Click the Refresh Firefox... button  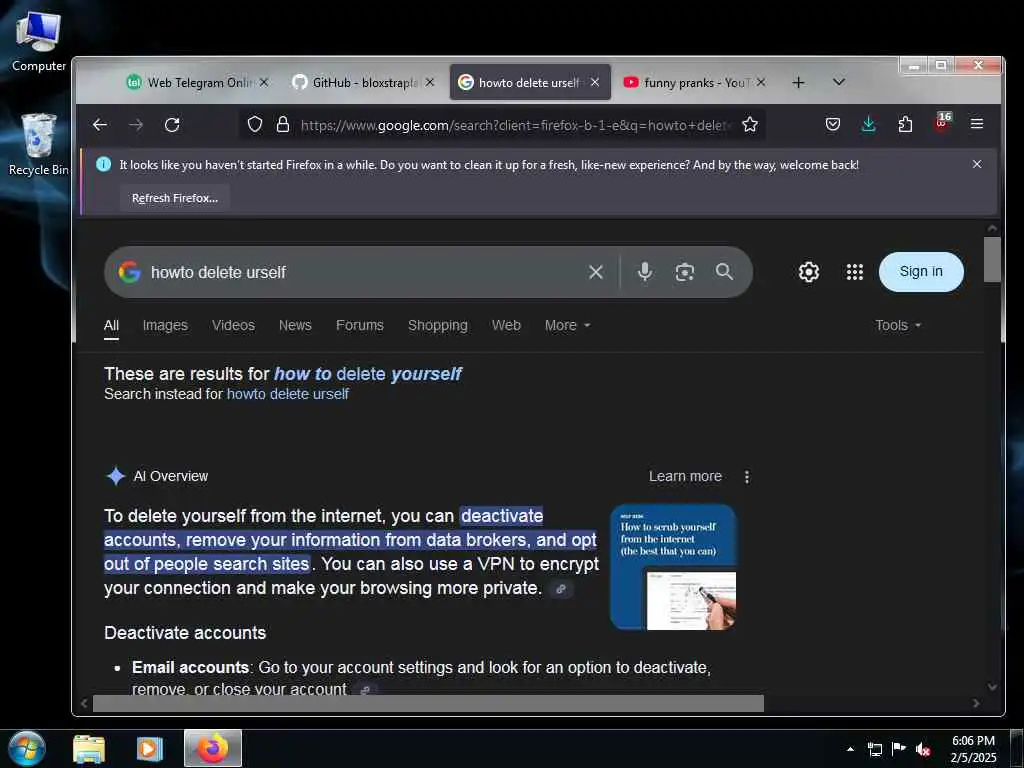click(174, 198)
